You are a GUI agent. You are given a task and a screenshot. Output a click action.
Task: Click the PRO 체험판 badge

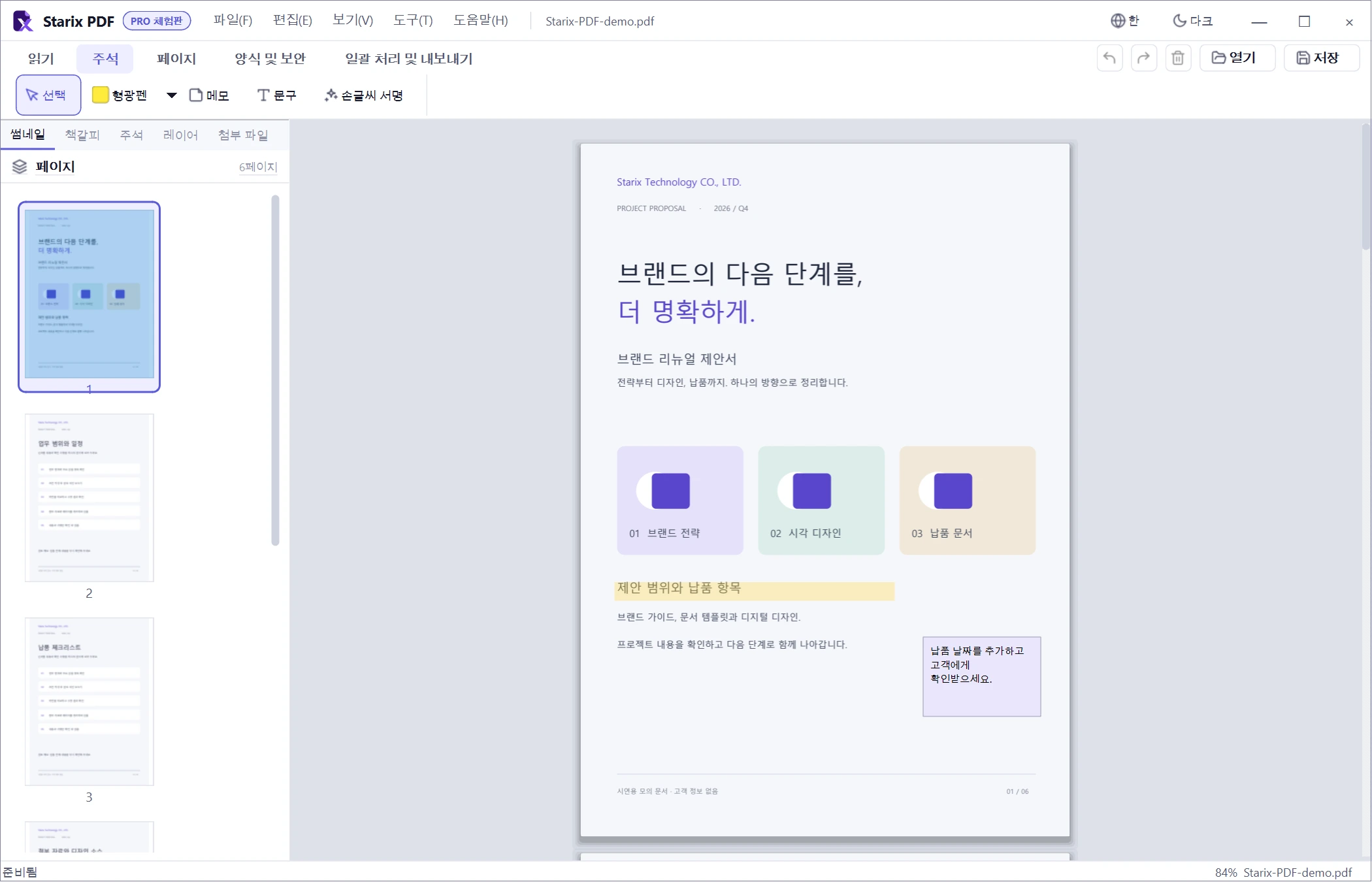coord(157,21)
